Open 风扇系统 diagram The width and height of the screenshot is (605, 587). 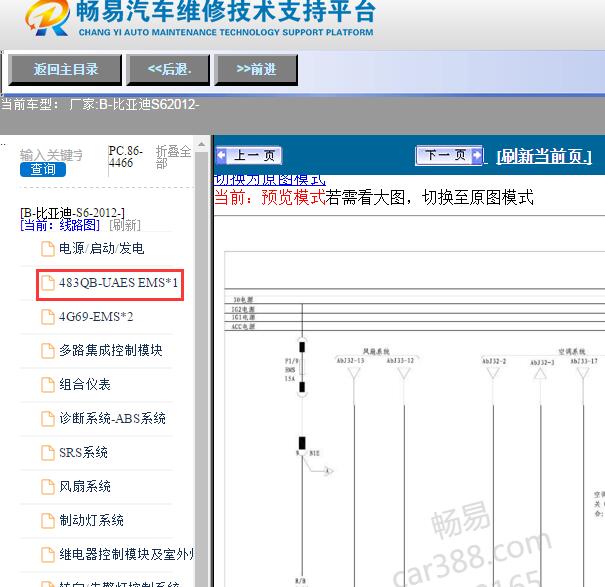click(85, 487)
